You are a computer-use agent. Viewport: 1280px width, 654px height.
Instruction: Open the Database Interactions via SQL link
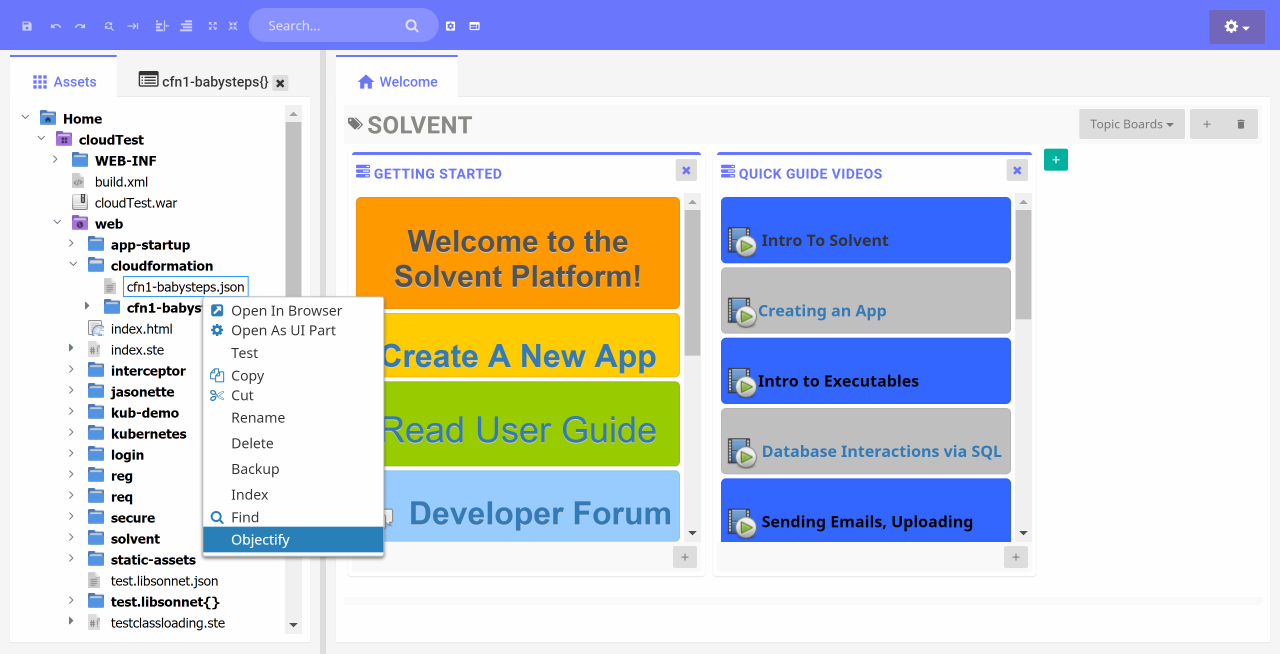[x=881, y=452]
